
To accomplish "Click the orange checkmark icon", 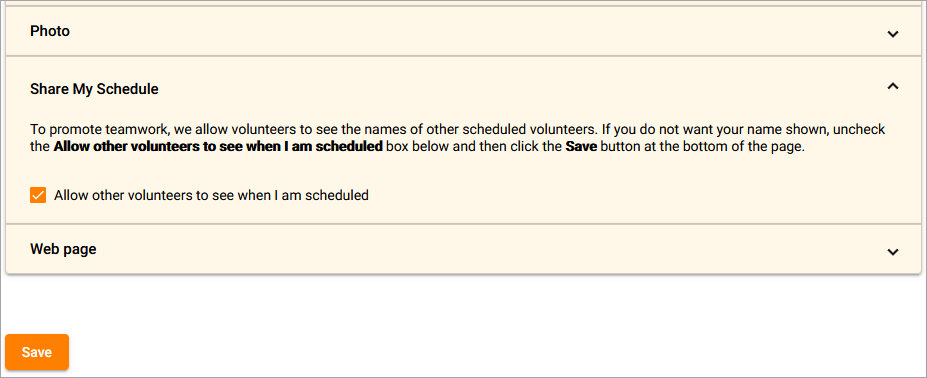I will pyautogui.click(x=38, y=195).
